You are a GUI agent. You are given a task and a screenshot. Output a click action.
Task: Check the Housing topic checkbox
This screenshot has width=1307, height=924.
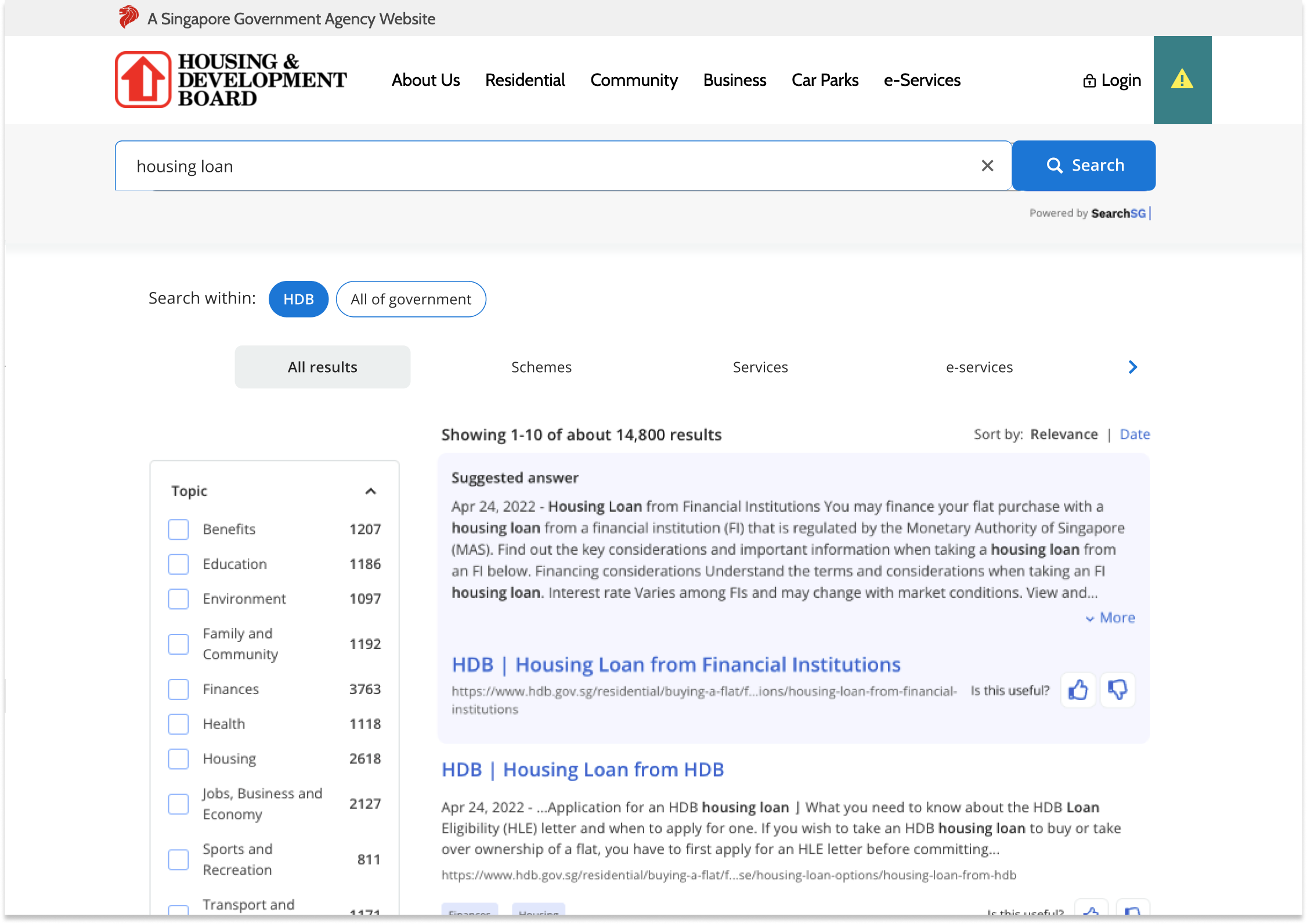pos(178,759)
